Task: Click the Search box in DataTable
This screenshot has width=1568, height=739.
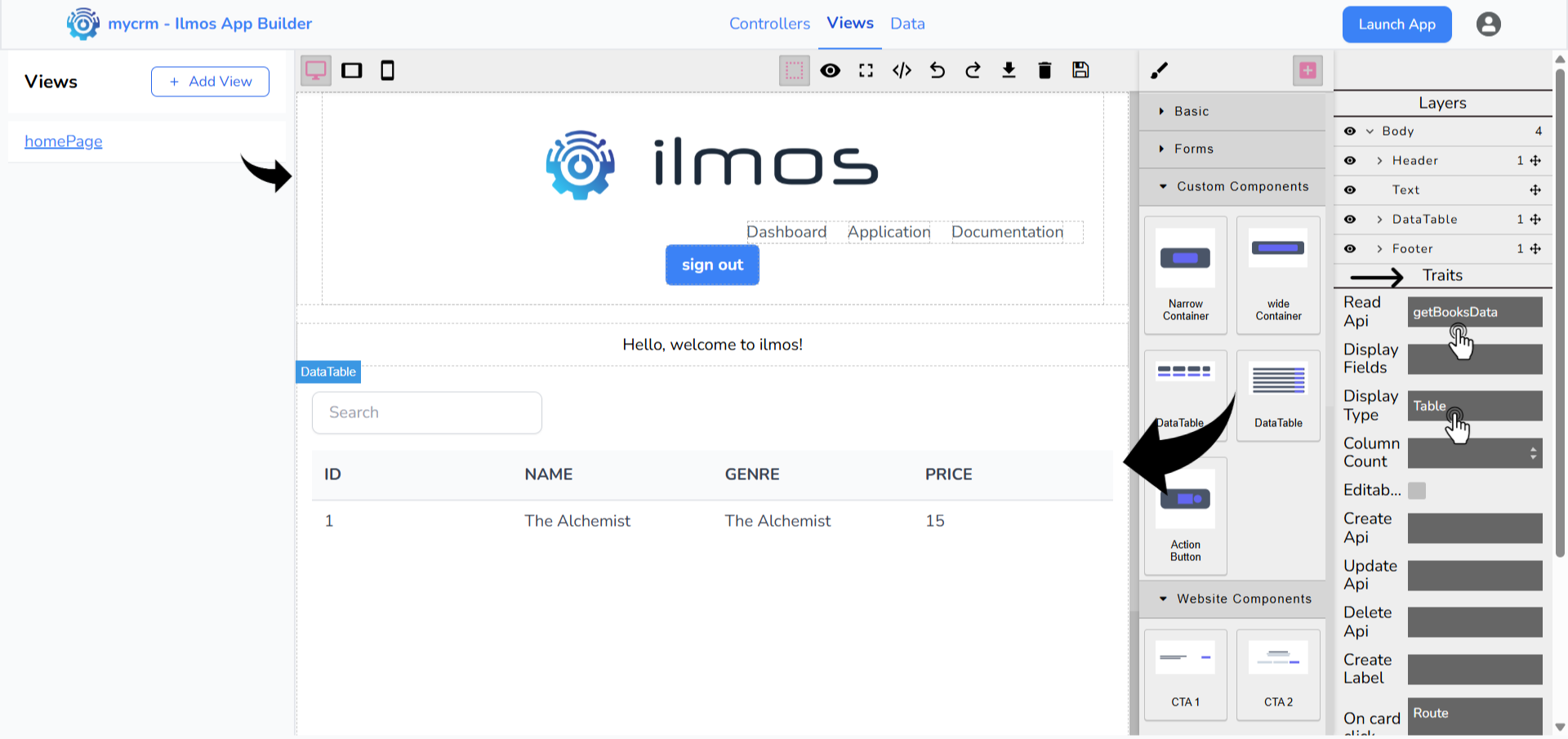Action: [427, 413]
